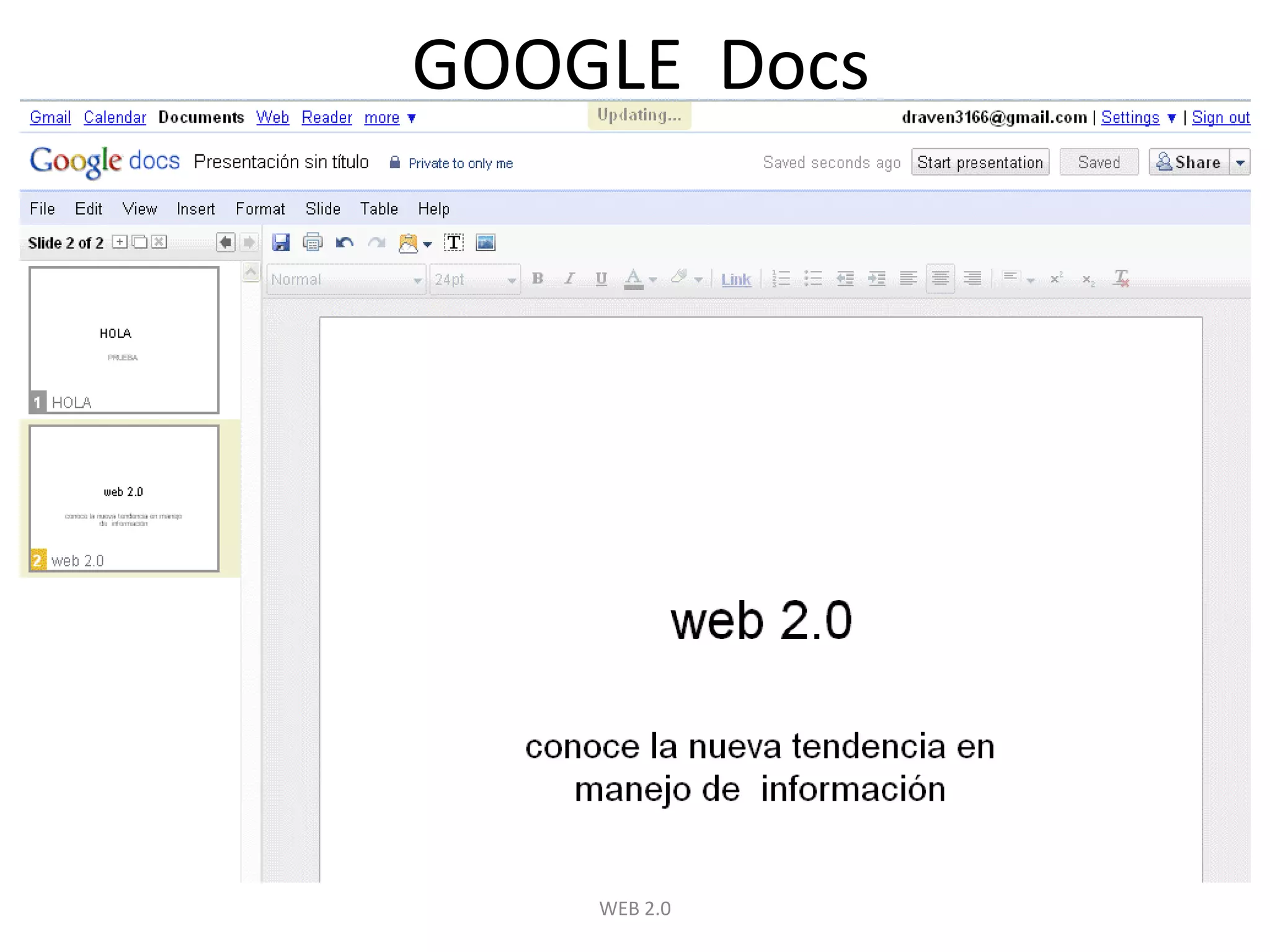Apply subscript formatting
1270x952 pixels.
pos(1088,280)
